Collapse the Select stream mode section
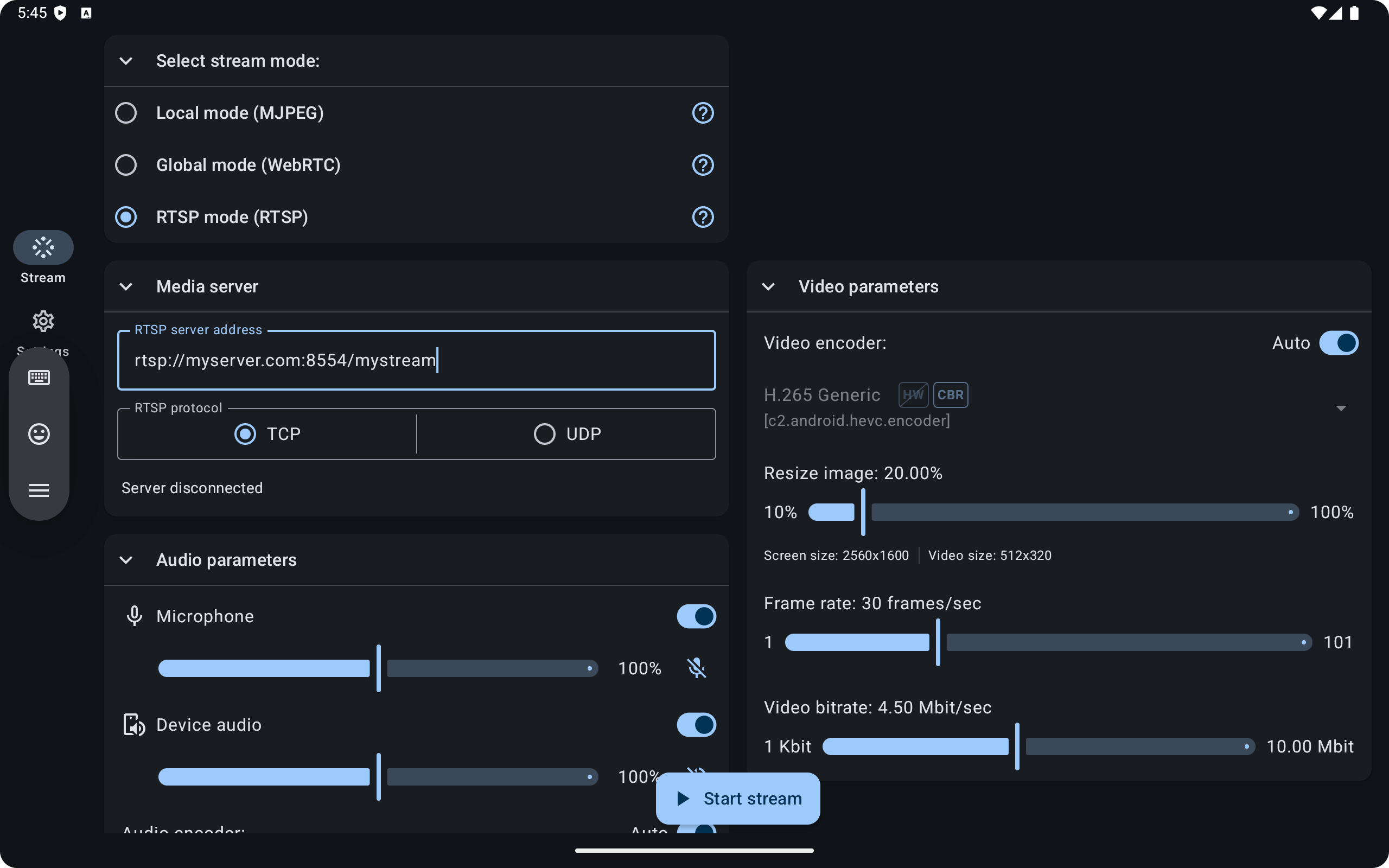1389x868 pixels. (126, 61)
